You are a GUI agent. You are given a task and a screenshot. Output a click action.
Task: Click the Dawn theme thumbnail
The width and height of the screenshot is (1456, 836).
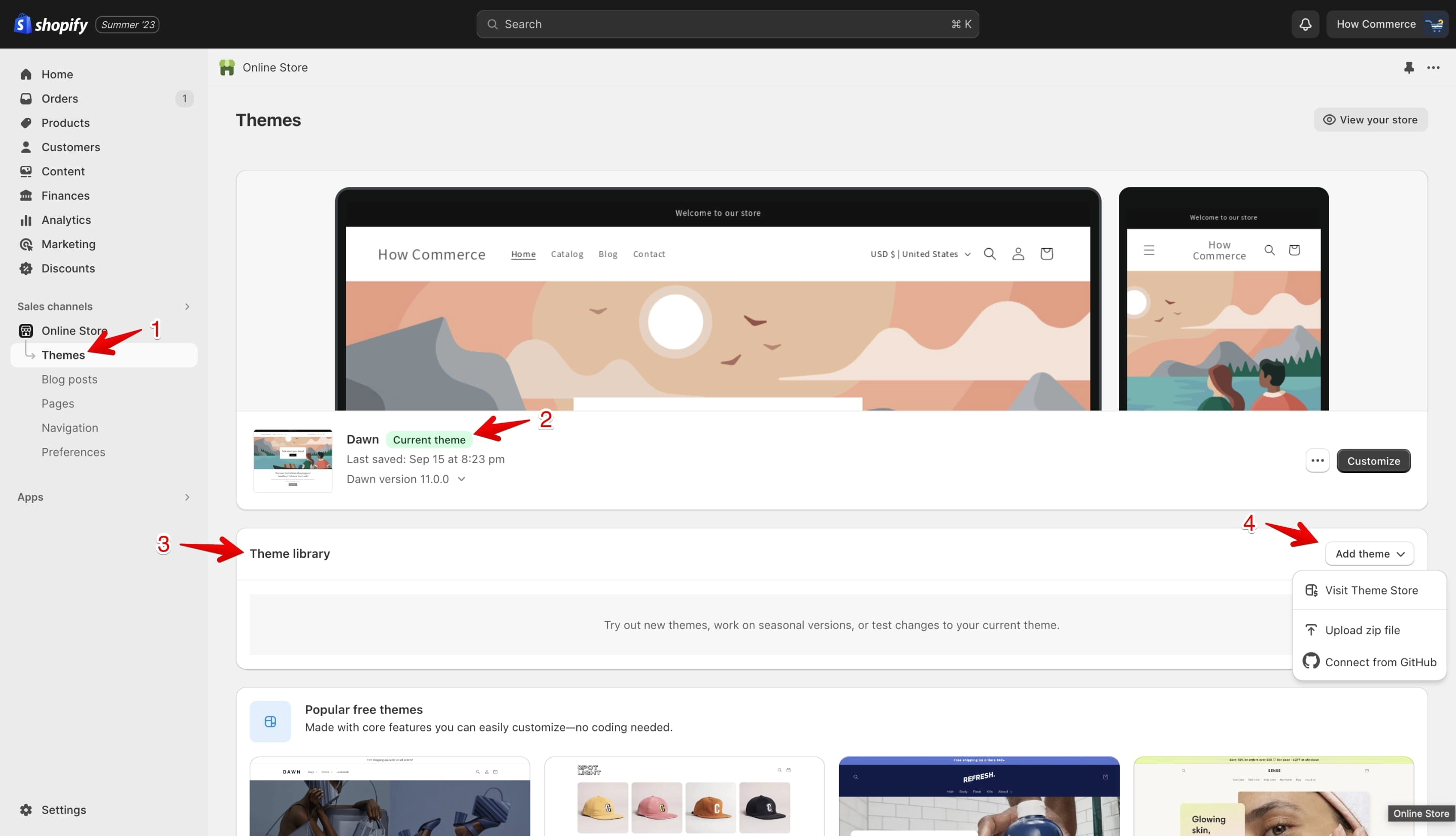293,460
